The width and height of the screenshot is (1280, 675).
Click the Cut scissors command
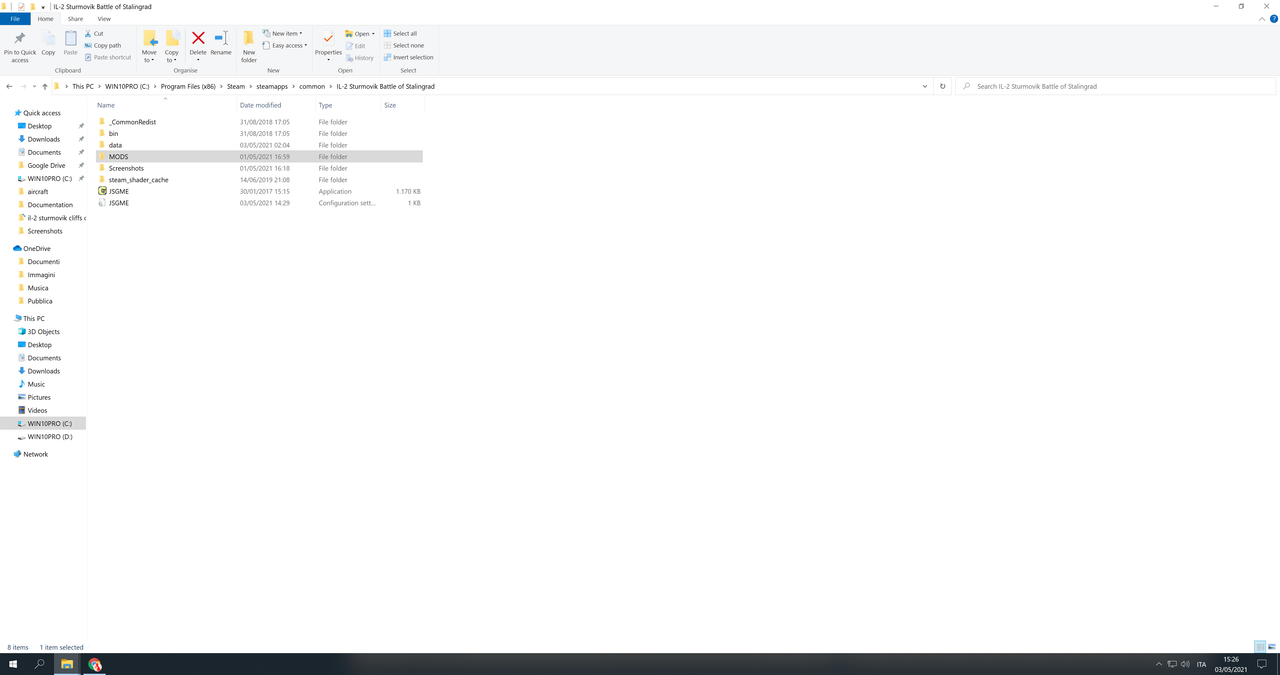pyautogui.click(x=95, y=33)
